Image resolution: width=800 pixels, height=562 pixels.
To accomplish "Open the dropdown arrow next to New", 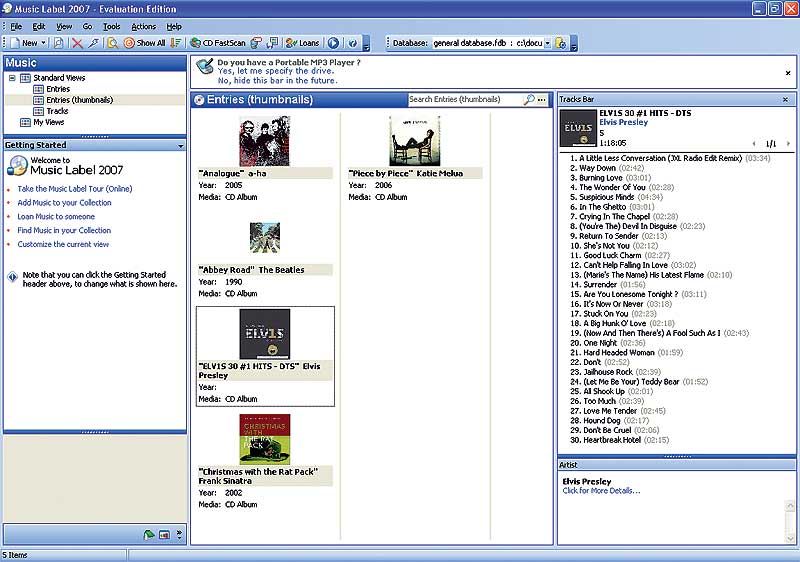I will point(43,43).
